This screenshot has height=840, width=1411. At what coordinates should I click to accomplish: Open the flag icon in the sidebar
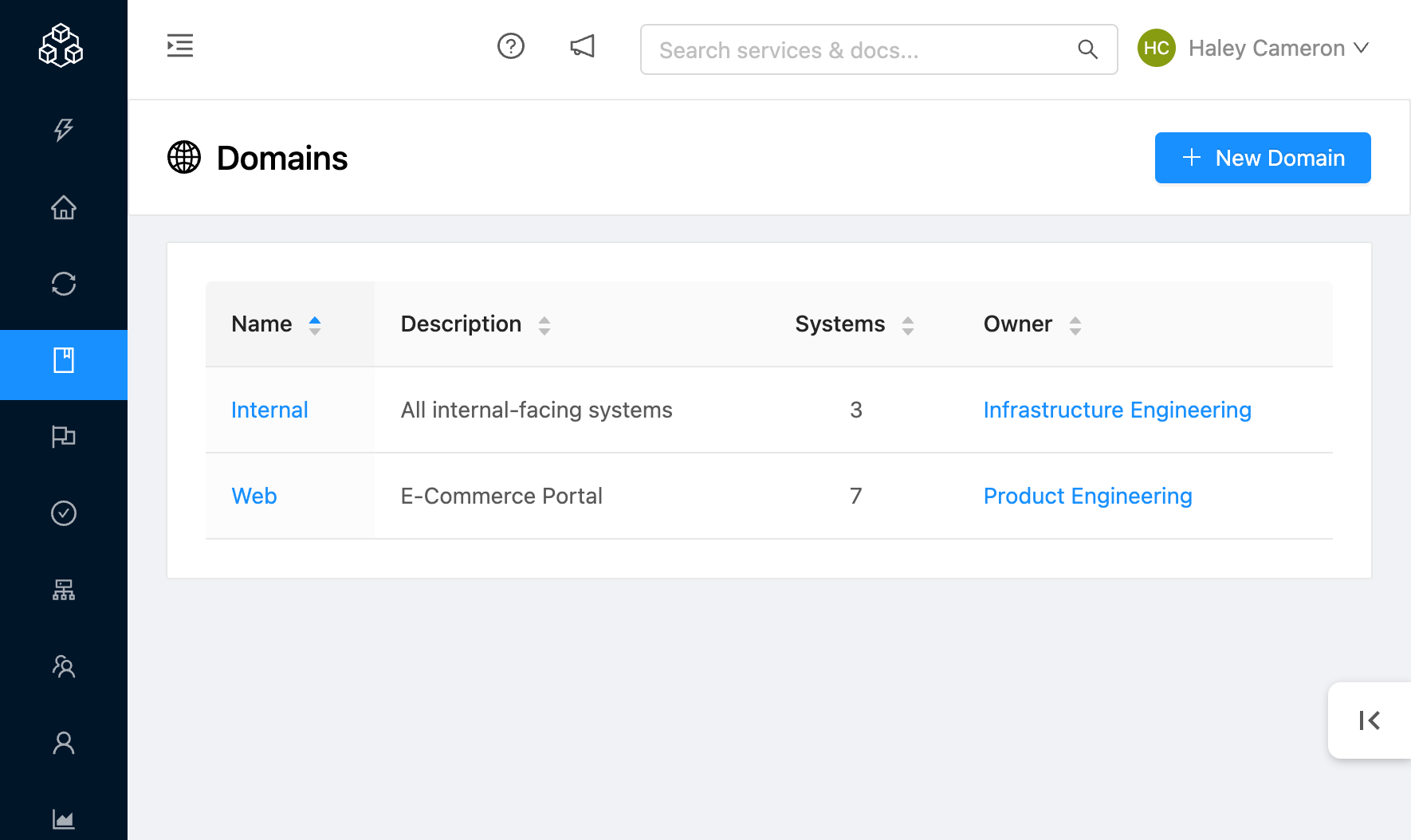click(64, 437)
